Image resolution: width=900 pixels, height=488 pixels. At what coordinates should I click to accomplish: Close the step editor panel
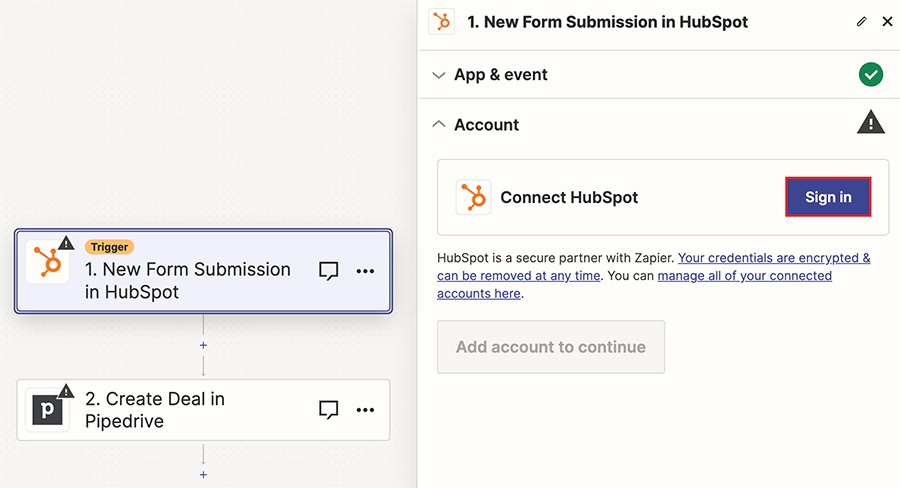pos(887,22)
